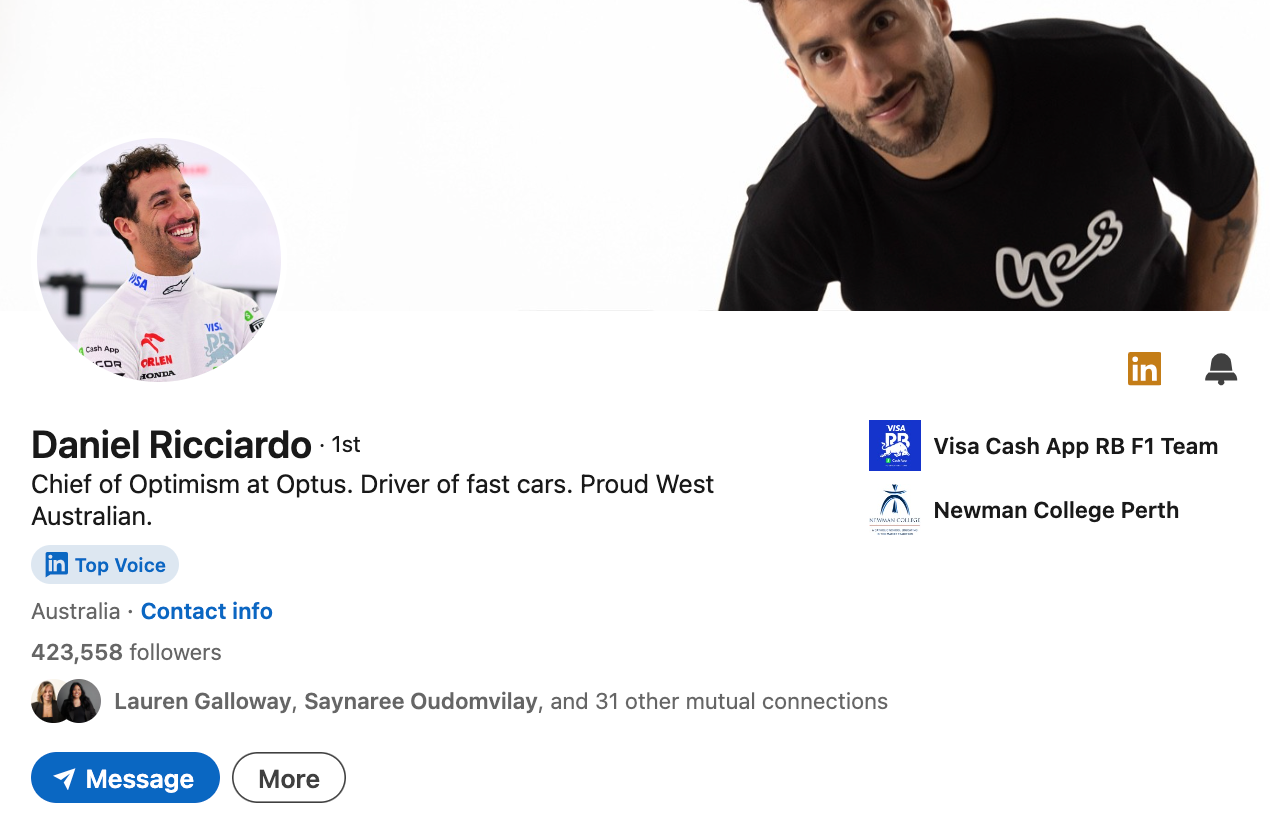Click the 423,558 followers count
This screenshot has height=838, width=1270.
[126, 653]
